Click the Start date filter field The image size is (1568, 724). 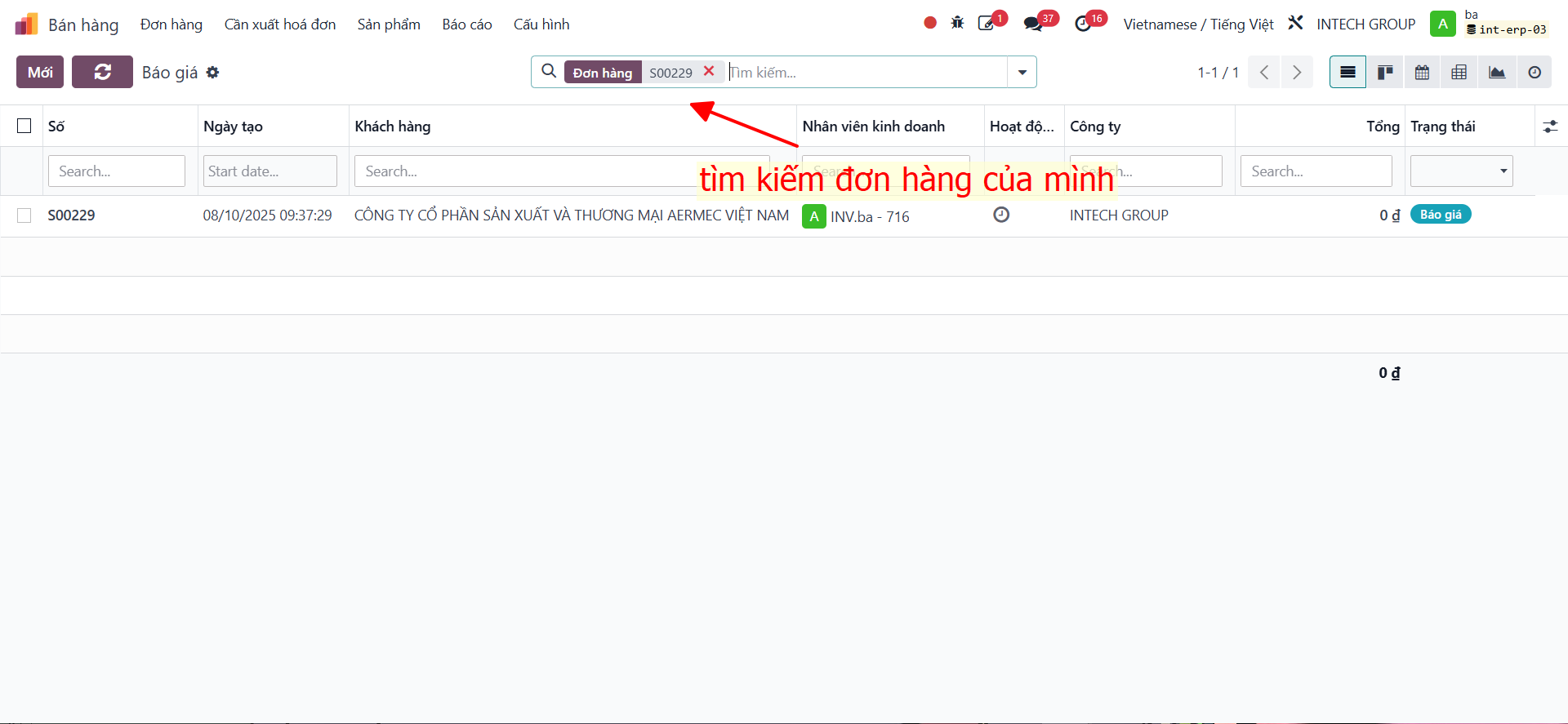(270, 171)
